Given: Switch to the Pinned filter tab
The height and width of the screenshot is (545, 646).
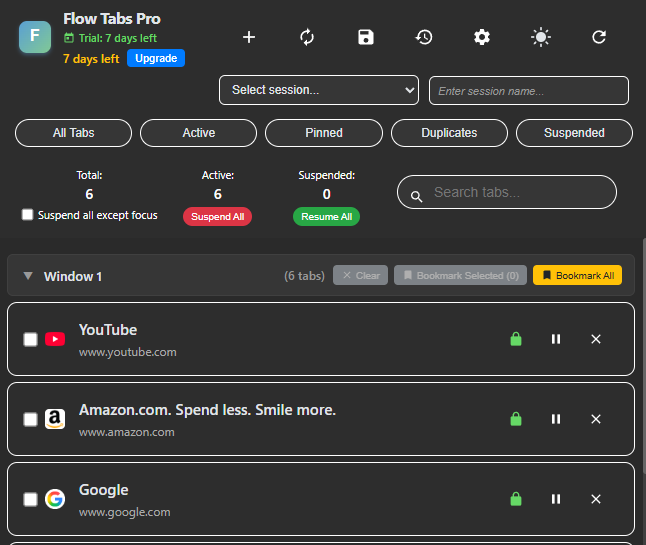Looking at the screenshot, I should (x=324, y=133).
